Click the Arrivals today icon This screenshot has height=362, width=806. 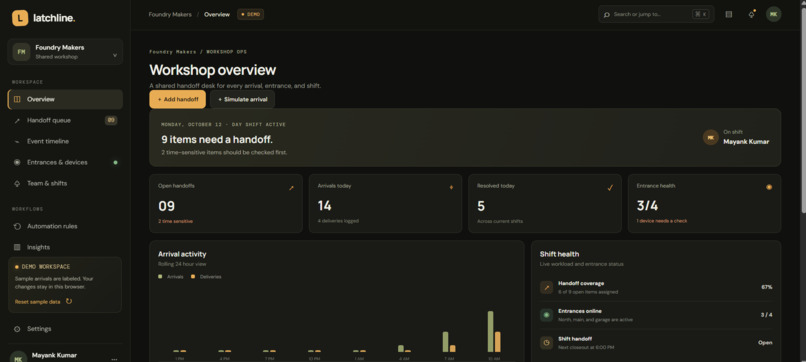[x=451, y=188]
